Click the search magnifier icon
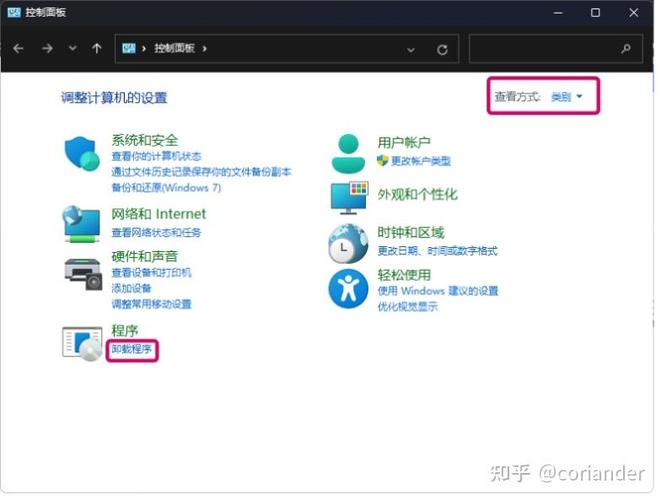 pos(626,49)
